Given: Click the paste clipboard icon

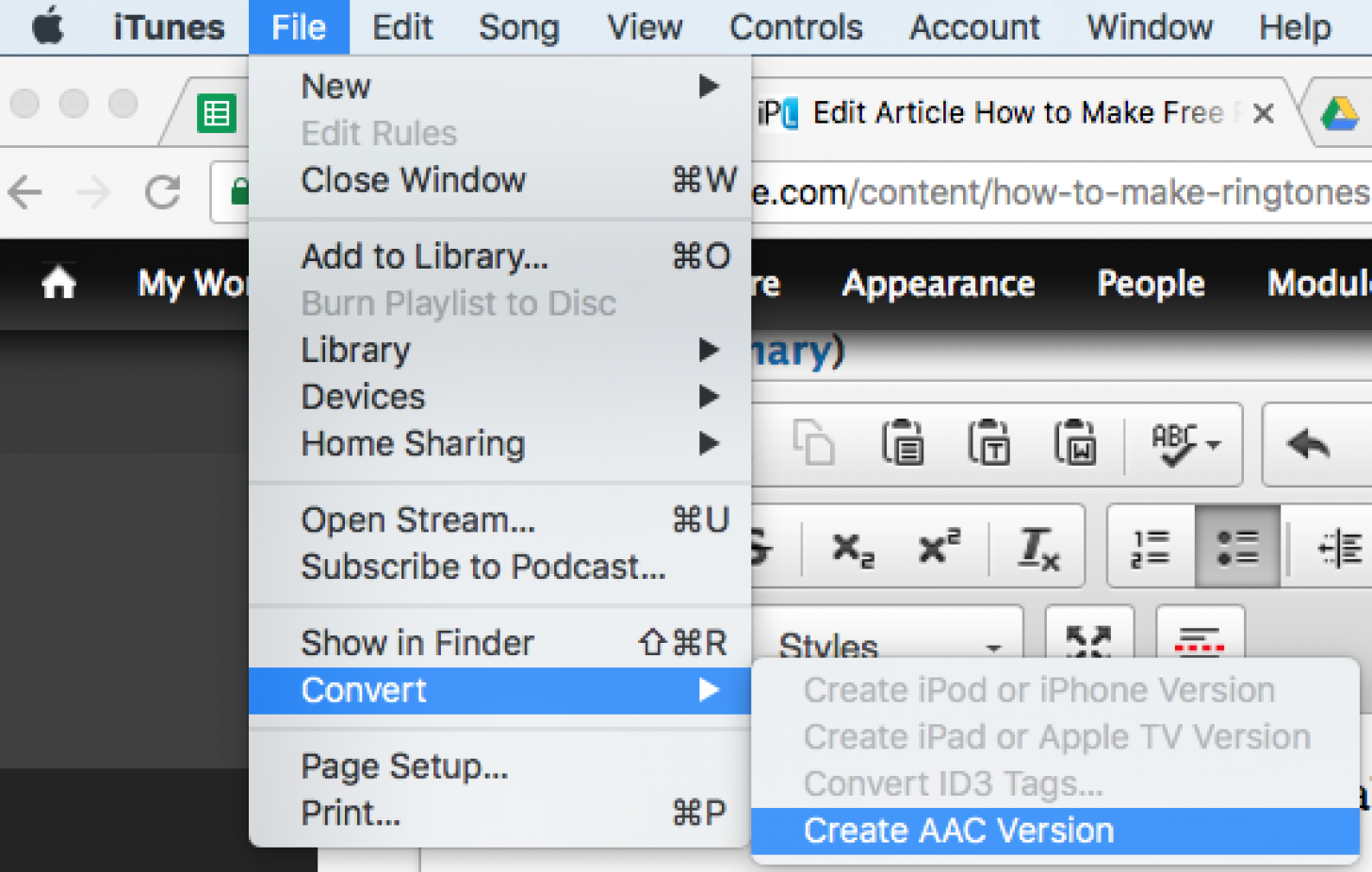Looking at the screenshot, I should point(903,443).
